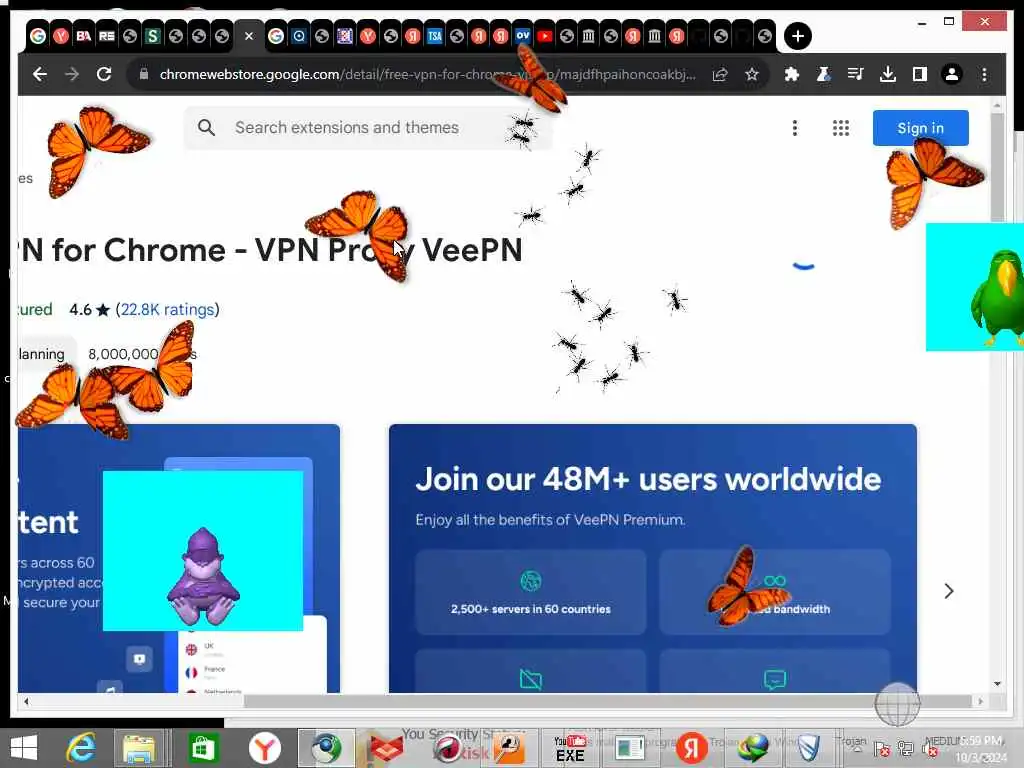Open the Chrome profile avatar menu
Viewport: 1024px width, 768px height.
click(x=952, y=74)
